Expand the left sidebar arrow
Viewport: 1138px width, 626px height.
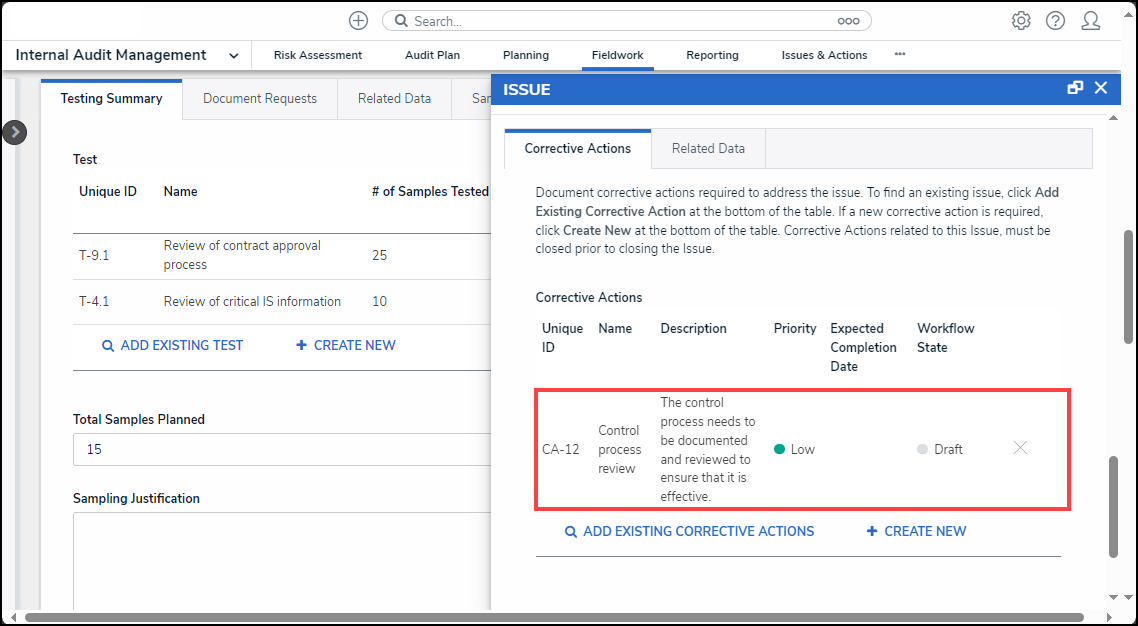tap(14, 132)
